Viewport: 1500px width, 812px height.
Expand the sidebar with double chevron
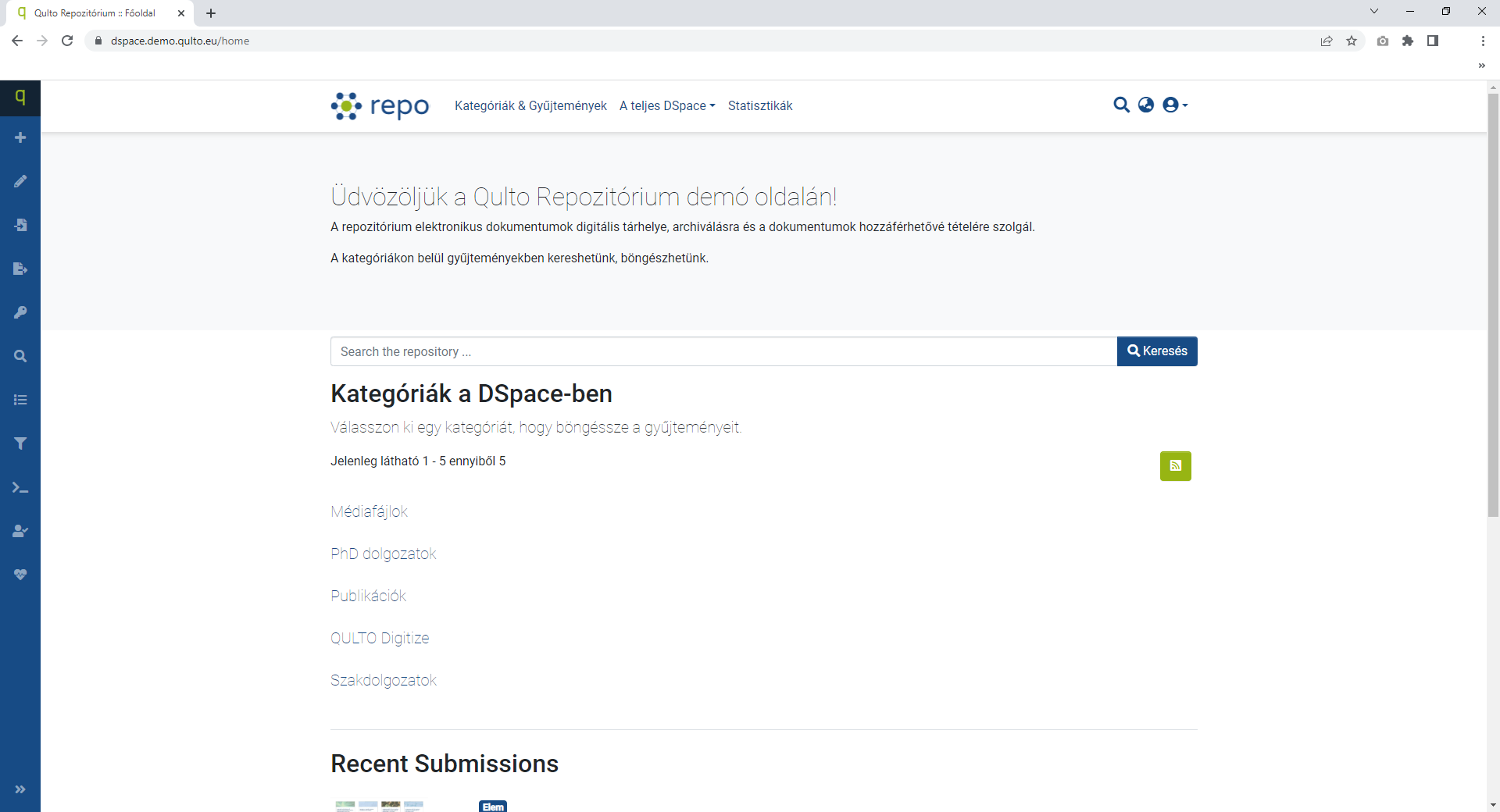click(20, 789)
